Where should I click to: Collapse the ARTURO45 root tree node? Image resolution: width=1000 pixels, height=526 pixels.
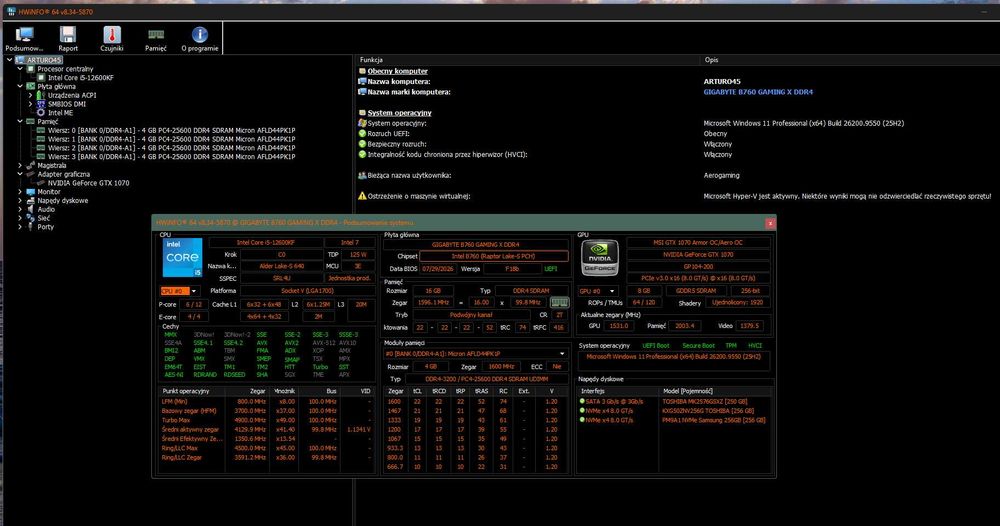(10, 60)
